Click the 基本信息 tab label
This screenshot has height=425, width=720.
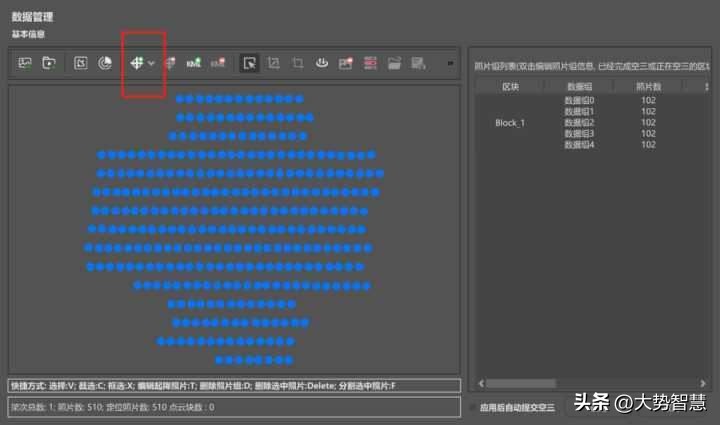(28, 34)
